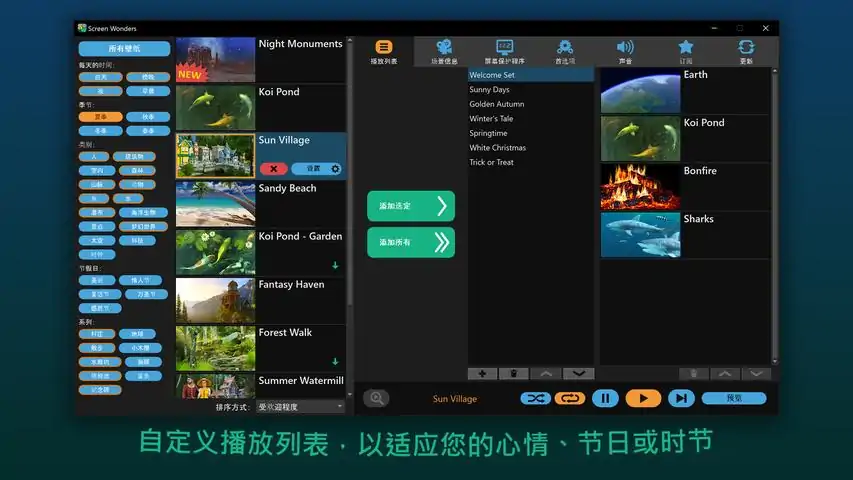The width and height of the screenshot is (853, 480).
Task: Select Night Monuments wallpaper thumbnail
Action: coord(215,59)
